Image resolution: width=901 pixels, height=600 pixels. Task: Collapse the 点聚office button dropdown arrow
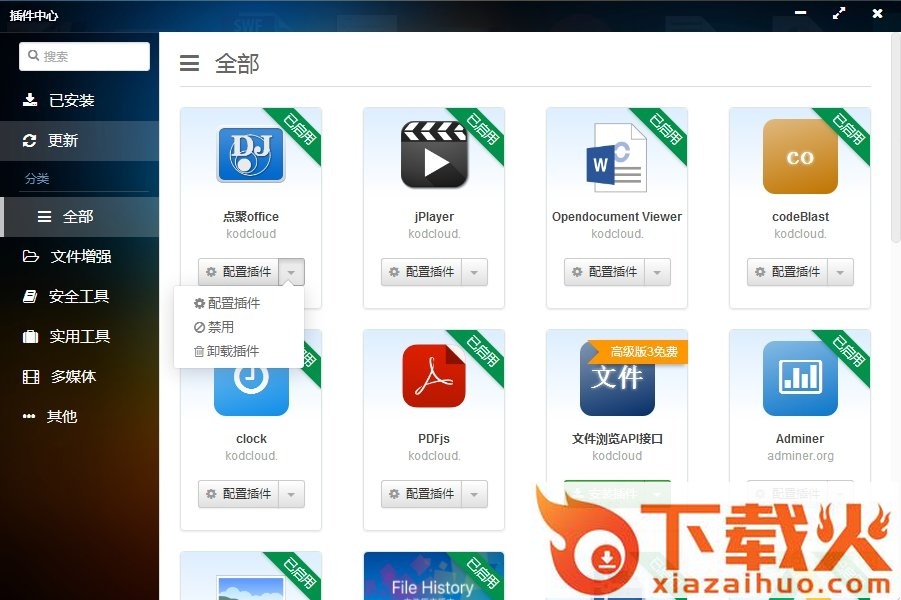(291, 272)
